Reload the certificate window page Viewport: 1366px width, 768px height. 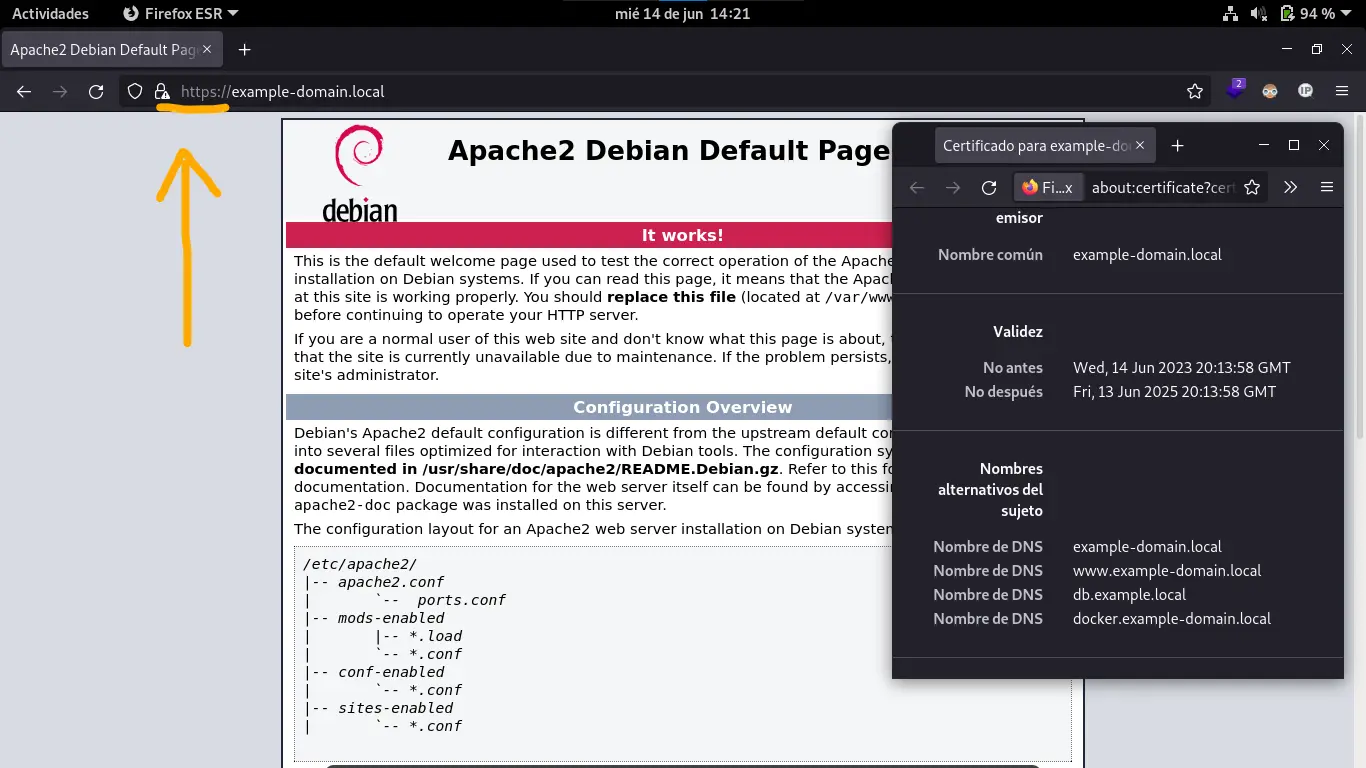pos(989,187)
